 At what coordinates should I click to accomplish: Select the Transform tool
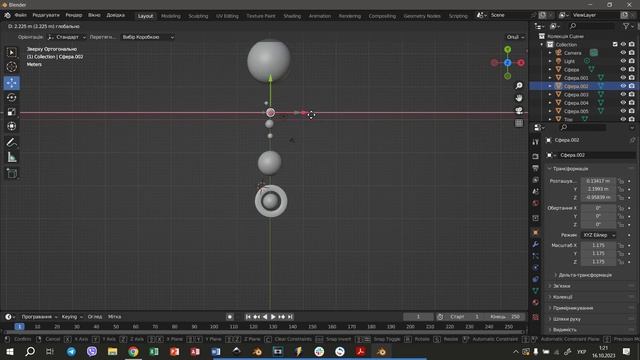pos(11,126)
